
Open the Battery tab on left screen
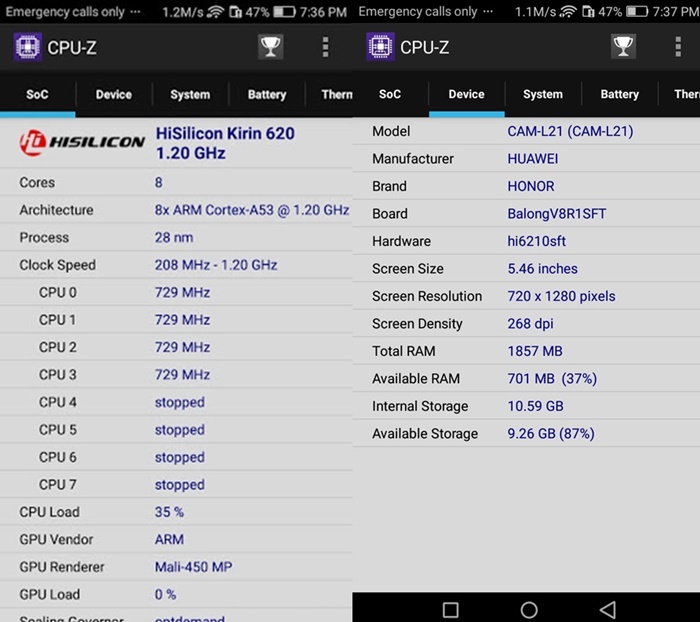(x=267, y=94)
